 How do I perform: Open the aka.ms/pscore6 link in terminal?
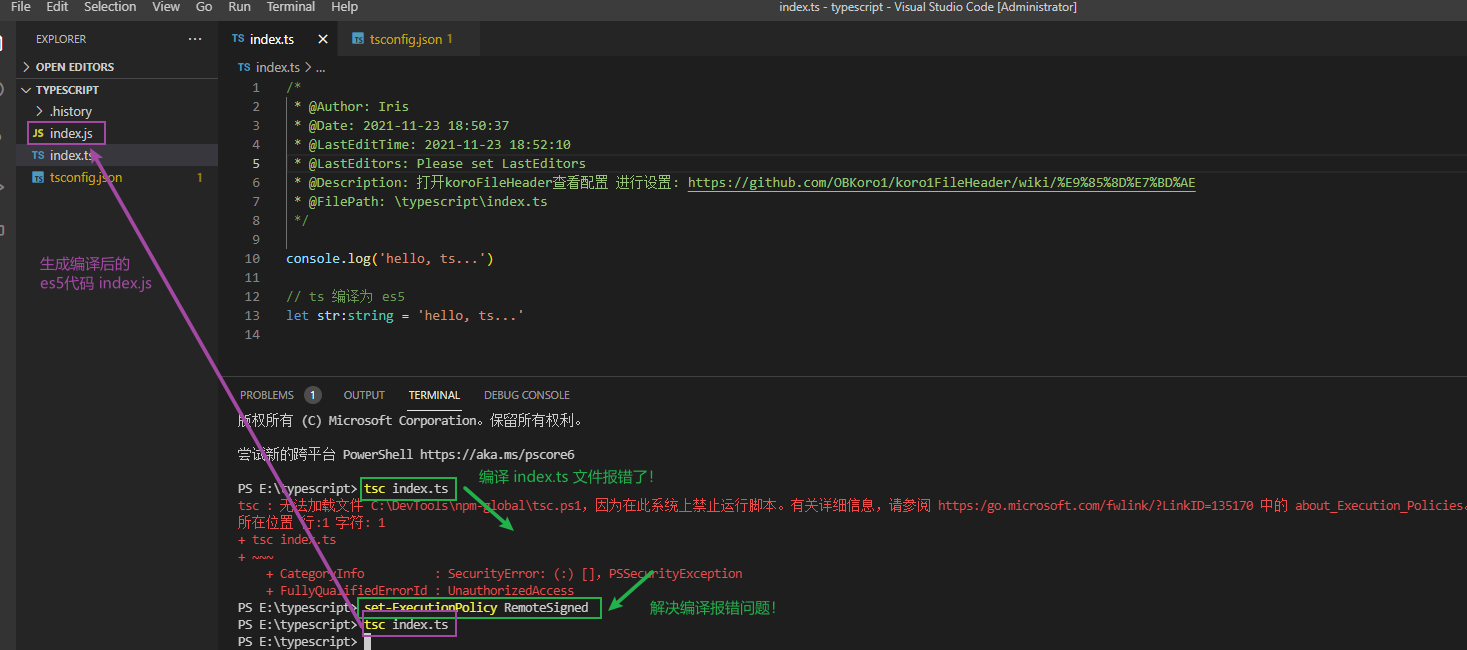pyautogui.click(x=497, y=454)
